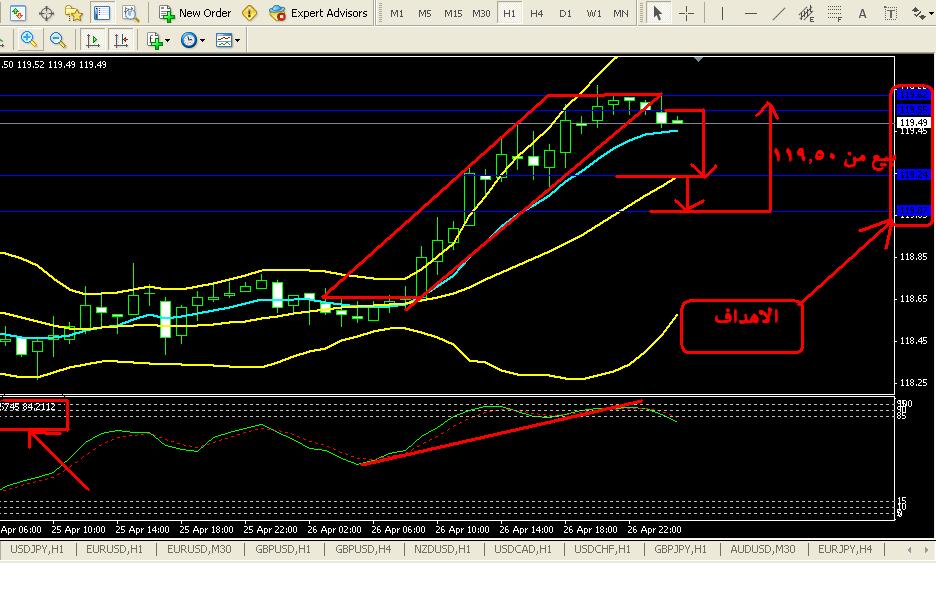The image size is (936, 606).
Task: Click the chart shift triangle marker
Action: pos(698,60)
